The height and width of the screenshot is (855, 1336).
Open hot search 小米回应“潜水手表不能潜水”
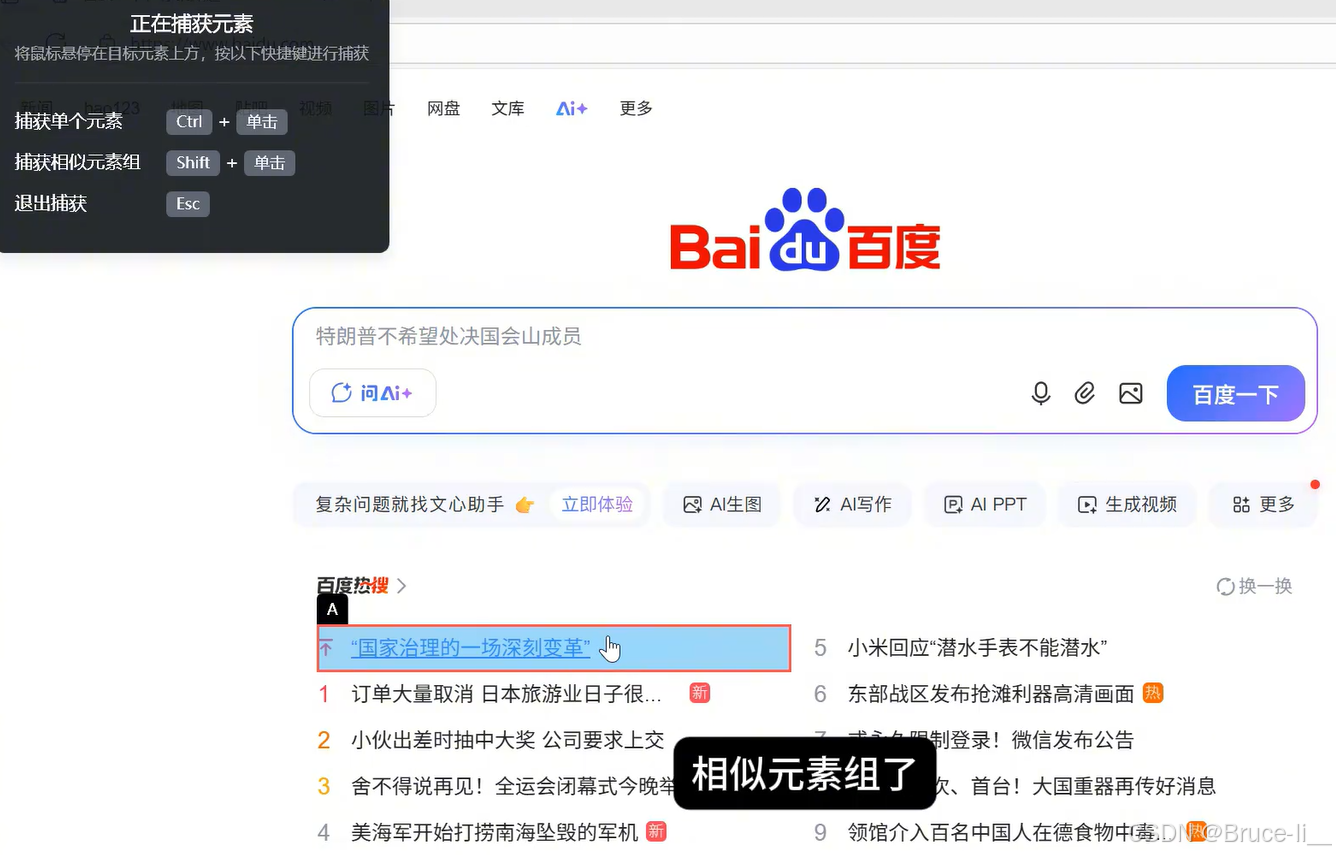[x=977, y=648]
